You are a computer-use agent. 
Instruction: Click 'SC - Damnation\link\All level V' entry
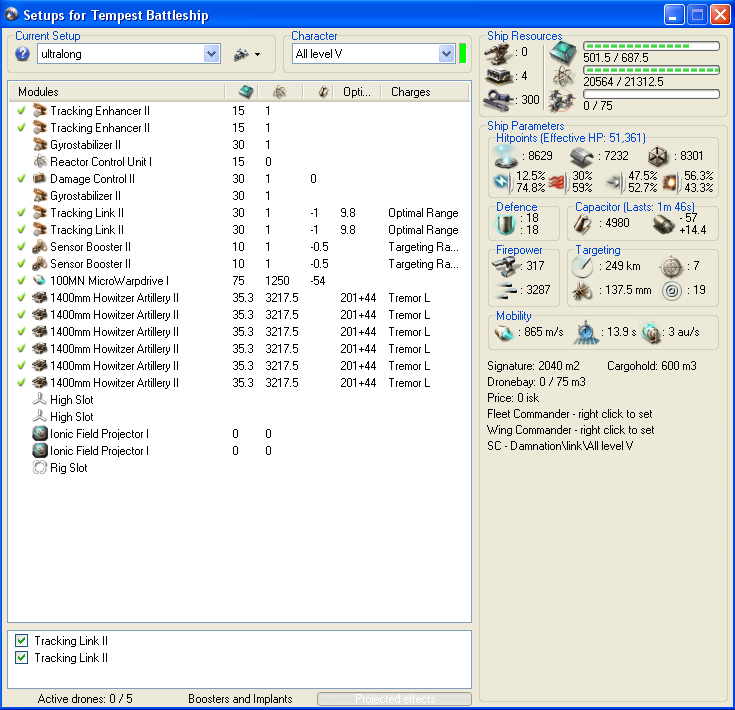pyautogui.click(x=560, y=446)
